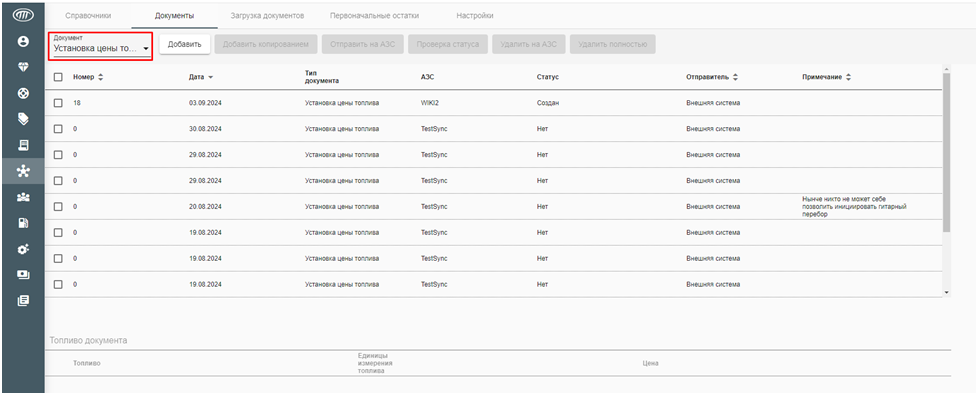This screenshot has width=978, height=395.
Task: Click the Добавить button
Action: (185, 44)
